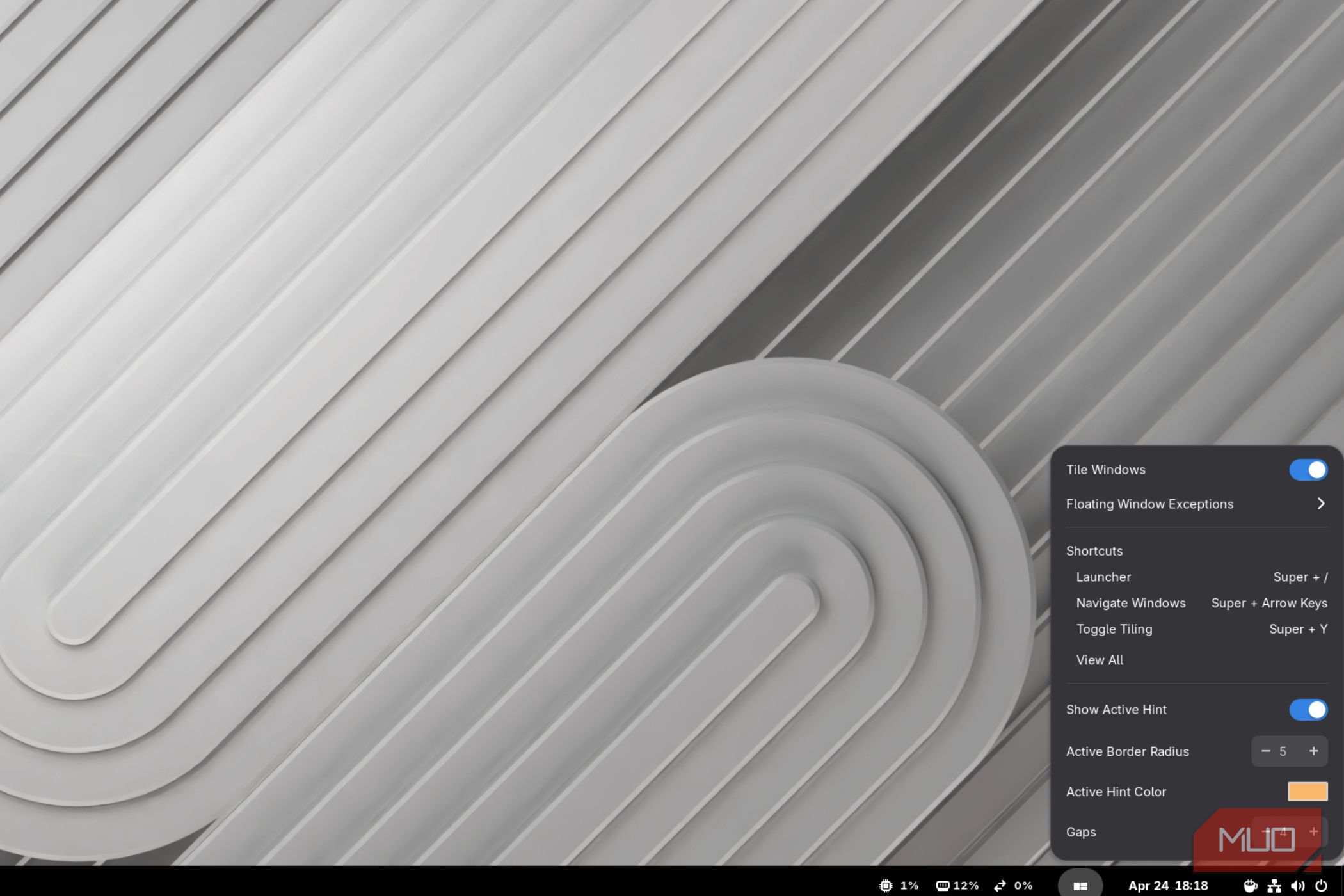Image resolution: width=1344 pixels, height=896 pixels.
Task: Click the wired network status icon
Action: click(1274, 886)
